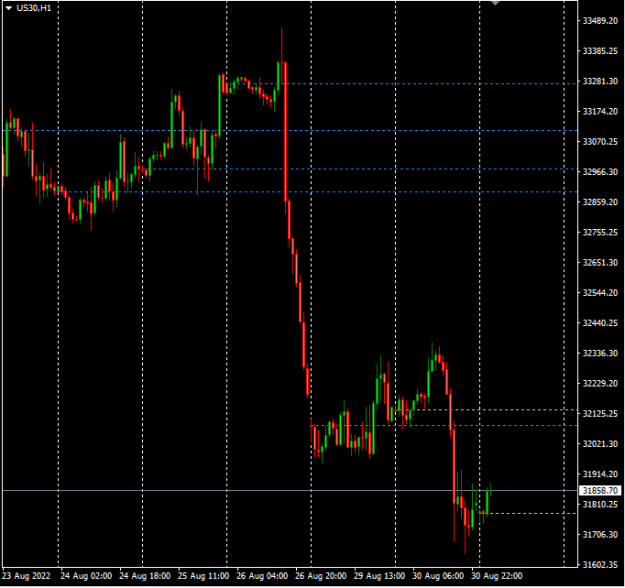Click price label 31914.20 on scale
The height and width of the screenshot is (588, 625).
click(600, 474)
